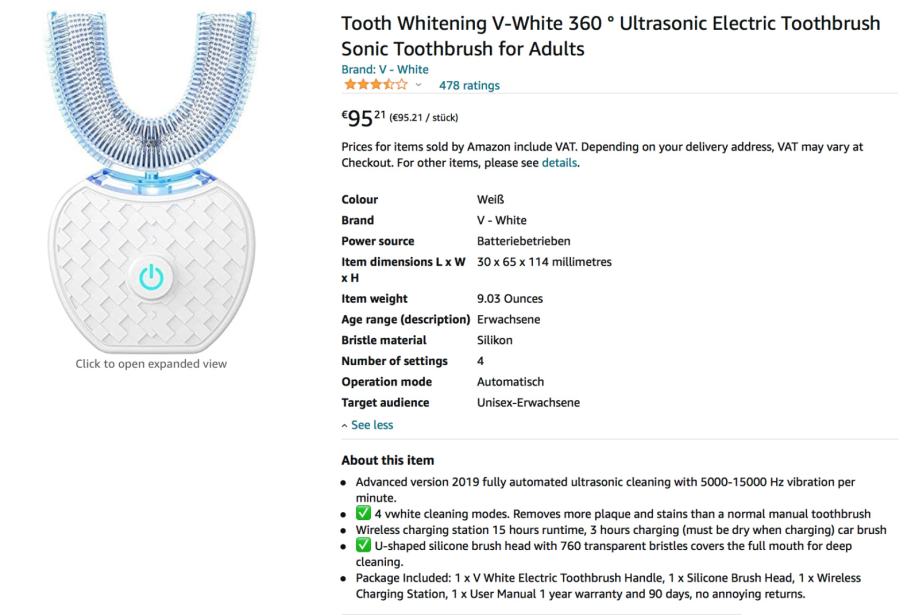Click the "Click to open expanded view" caption
The image size is (919, 615).
point(151,364)
